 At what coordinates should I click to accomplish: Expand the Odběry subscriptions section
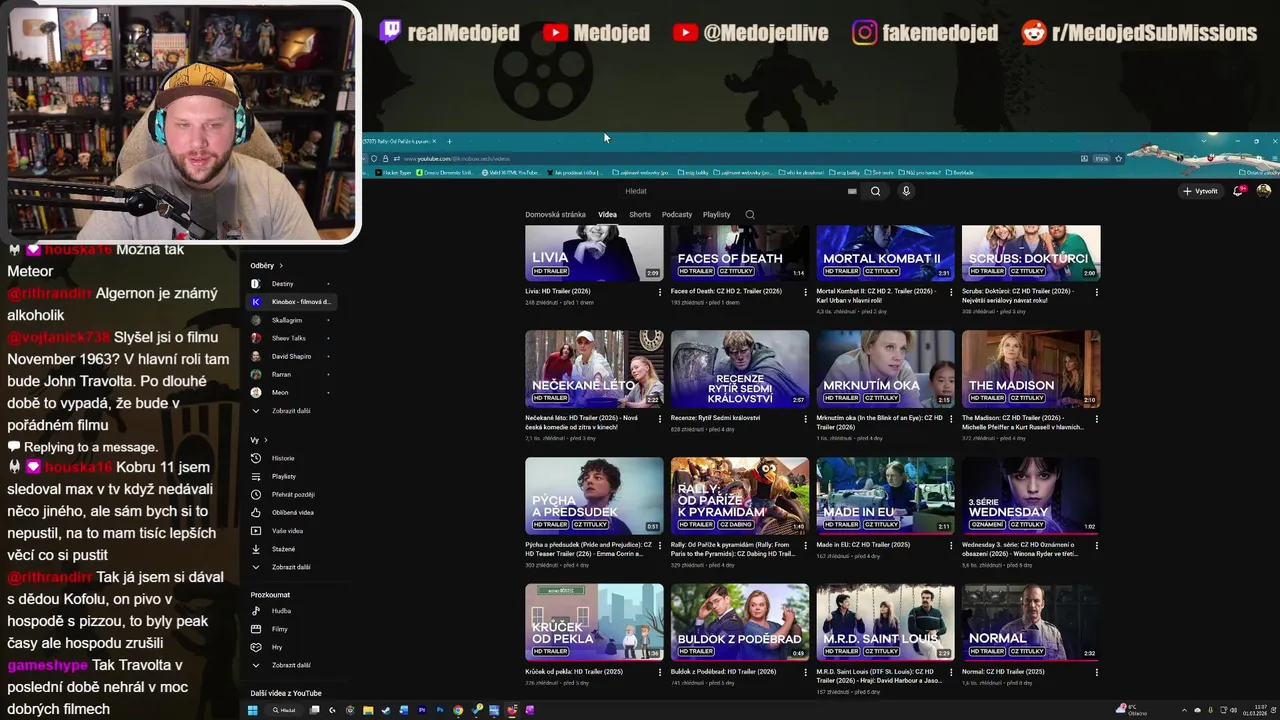pos(267,266)
